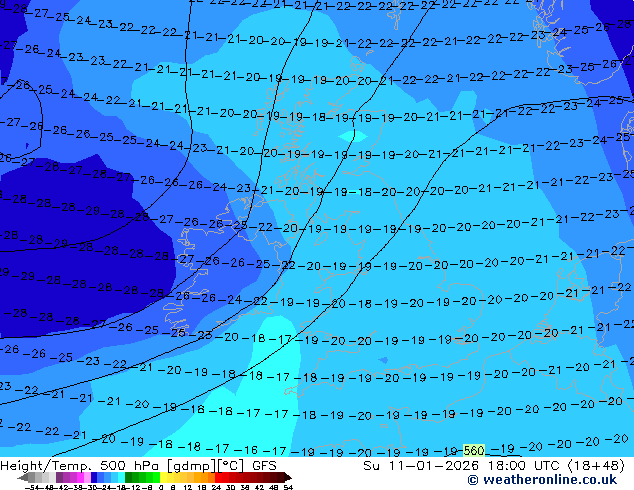Screen dimensions: 634x490
Task: Click the small blue patch over southern England
Action: (x=383, y=360)
